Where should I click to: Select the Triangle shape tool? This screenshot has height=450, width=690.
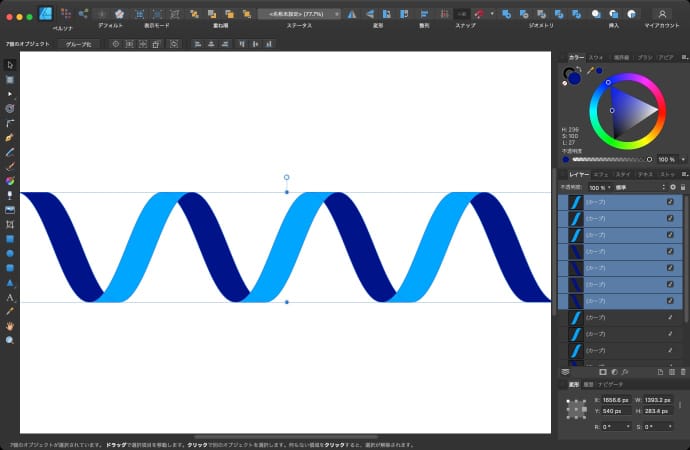pos(10,282)
